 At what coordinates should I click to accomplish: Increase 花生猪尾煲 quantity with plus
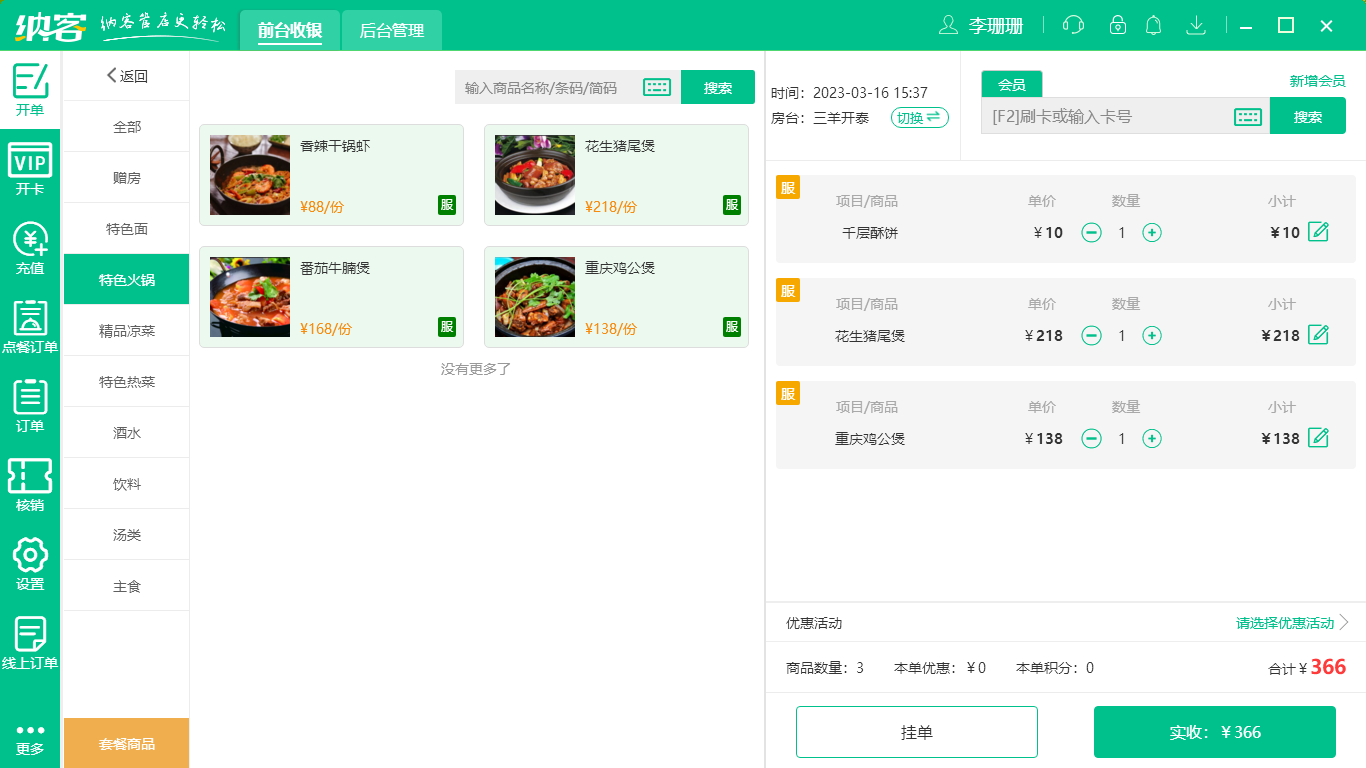coord(1152,336)
